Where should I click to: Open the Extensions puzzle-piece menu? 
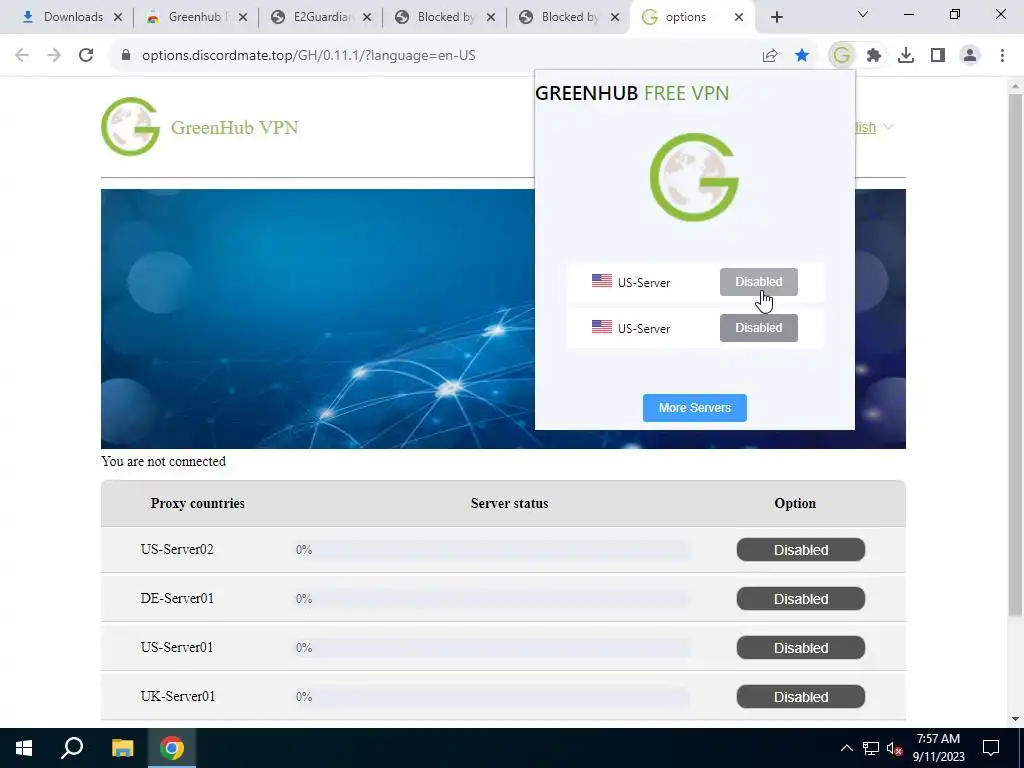pyautogui.click(x=874, y=56)
